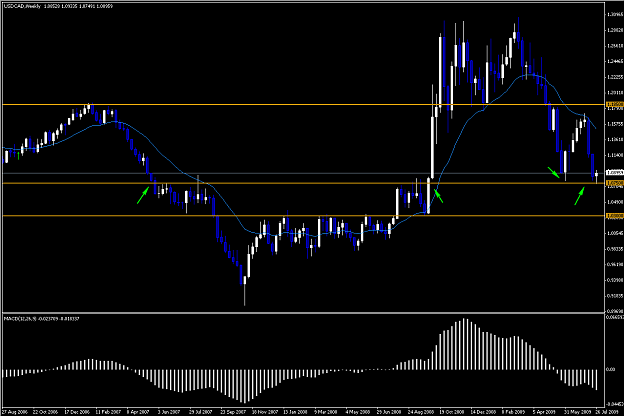The image size is (625, 417).
Task: Select the 5 Apr 2009 date label
Action: 544,411
